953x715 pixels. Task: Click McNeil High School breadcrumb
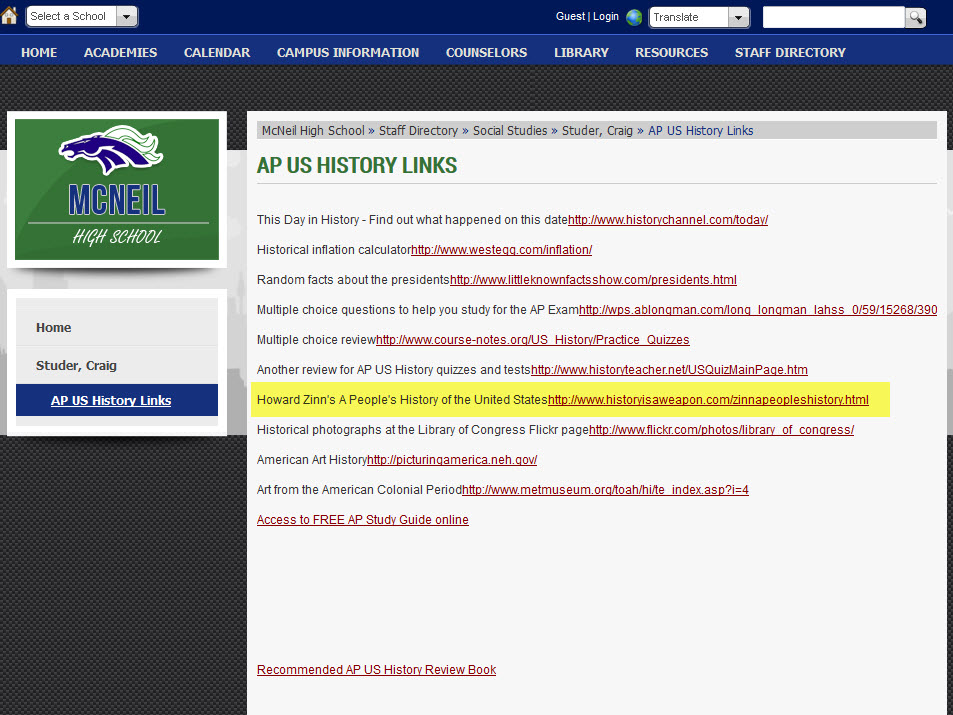(313, 130)
